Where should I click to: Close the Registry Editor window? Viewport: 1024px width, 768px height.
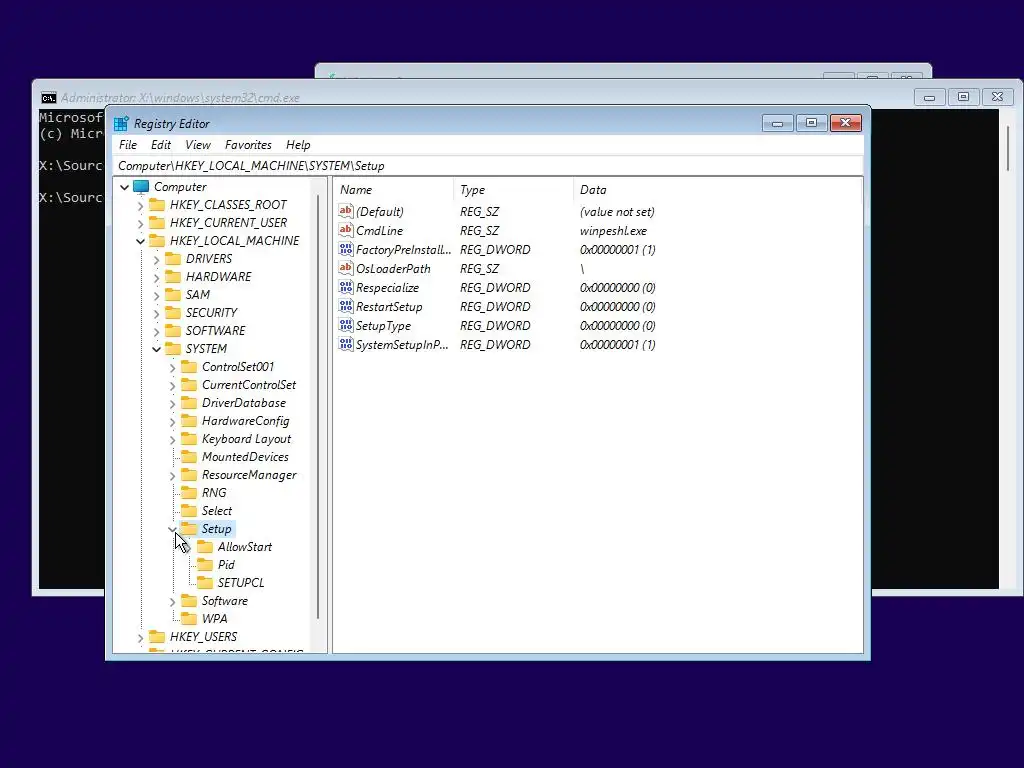pos(846,123)
